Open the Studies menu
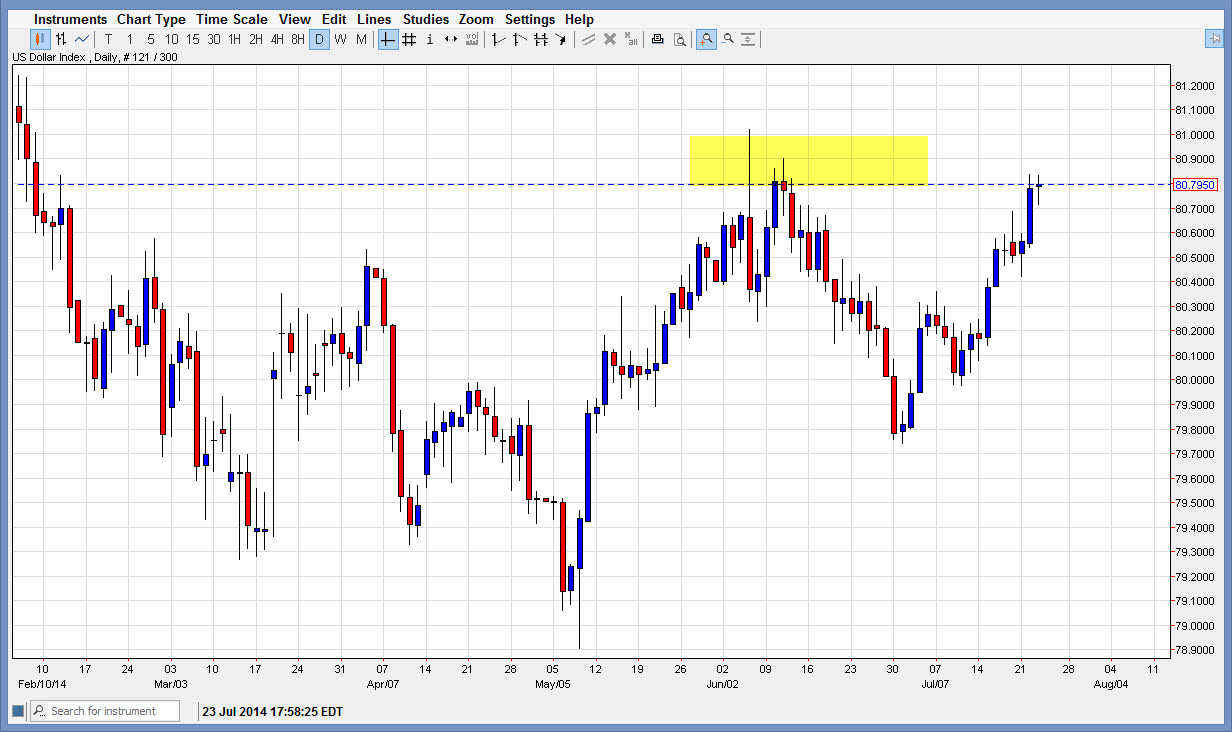 point(426,19)
